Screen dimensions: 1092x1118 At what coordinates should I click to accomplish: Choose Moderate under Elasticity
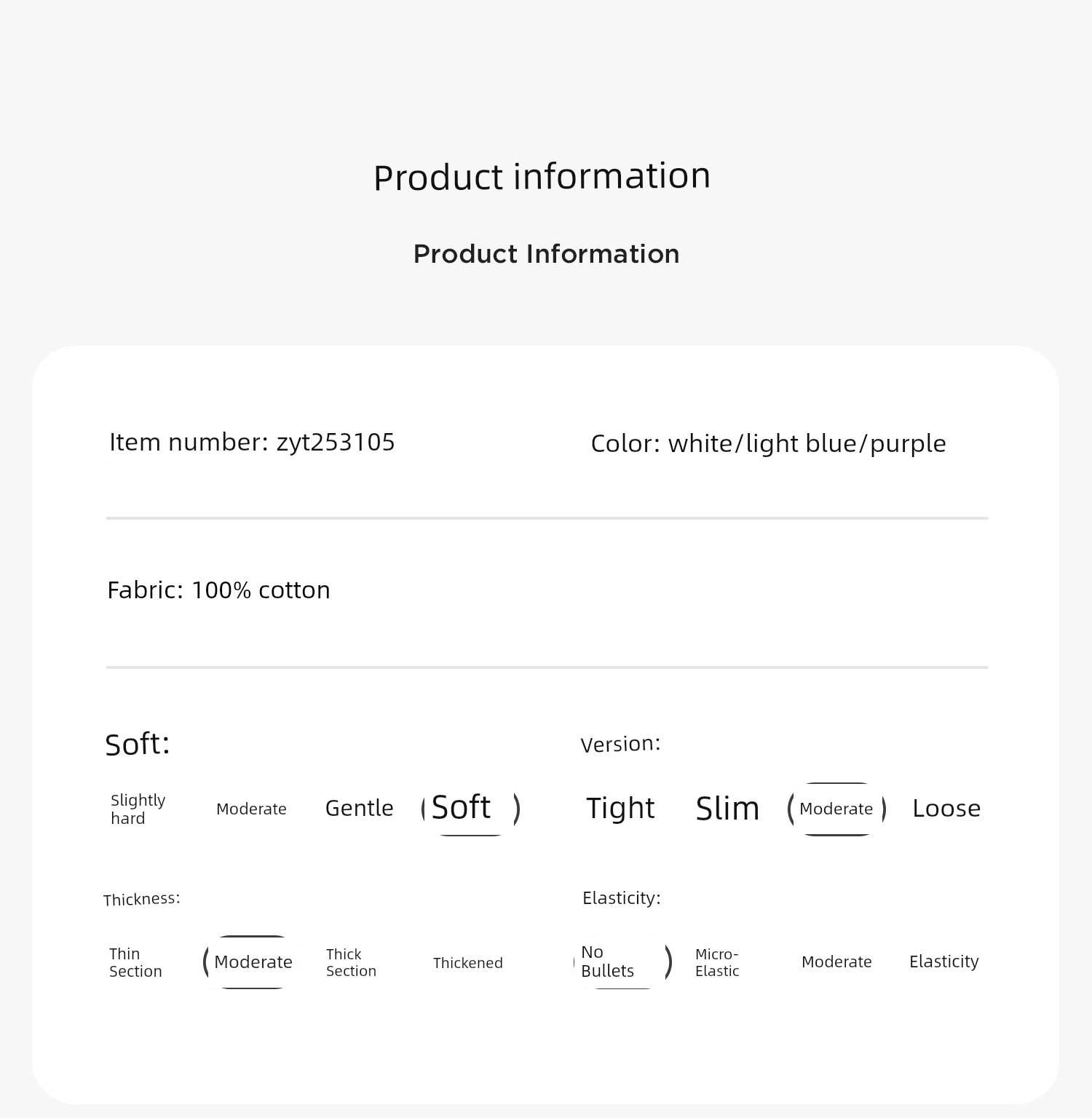(x=836, y=962)
